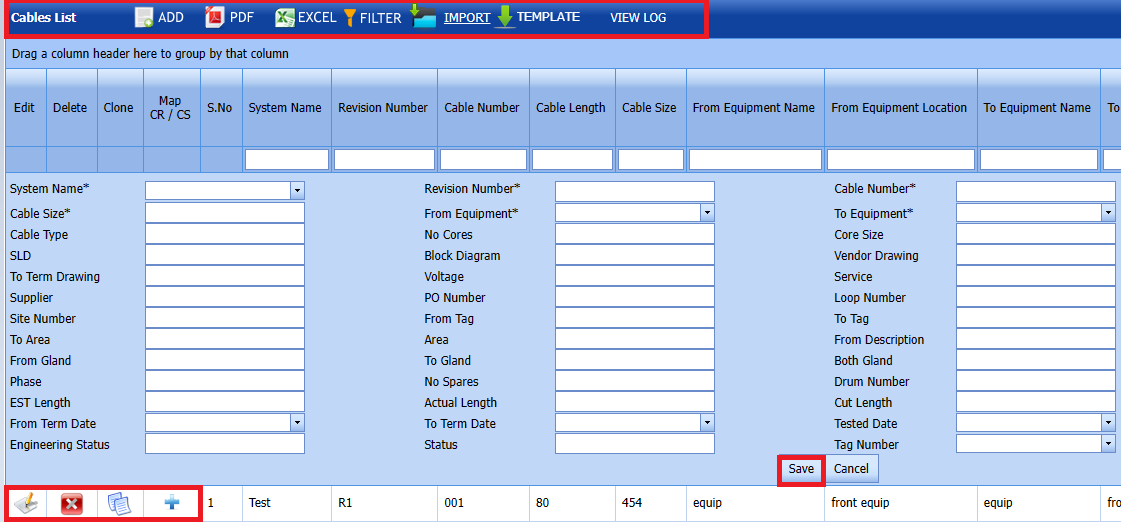Open the From Equipment dropdown
Viewport: 1123px width, 522px height.
(x=707, y=213)
